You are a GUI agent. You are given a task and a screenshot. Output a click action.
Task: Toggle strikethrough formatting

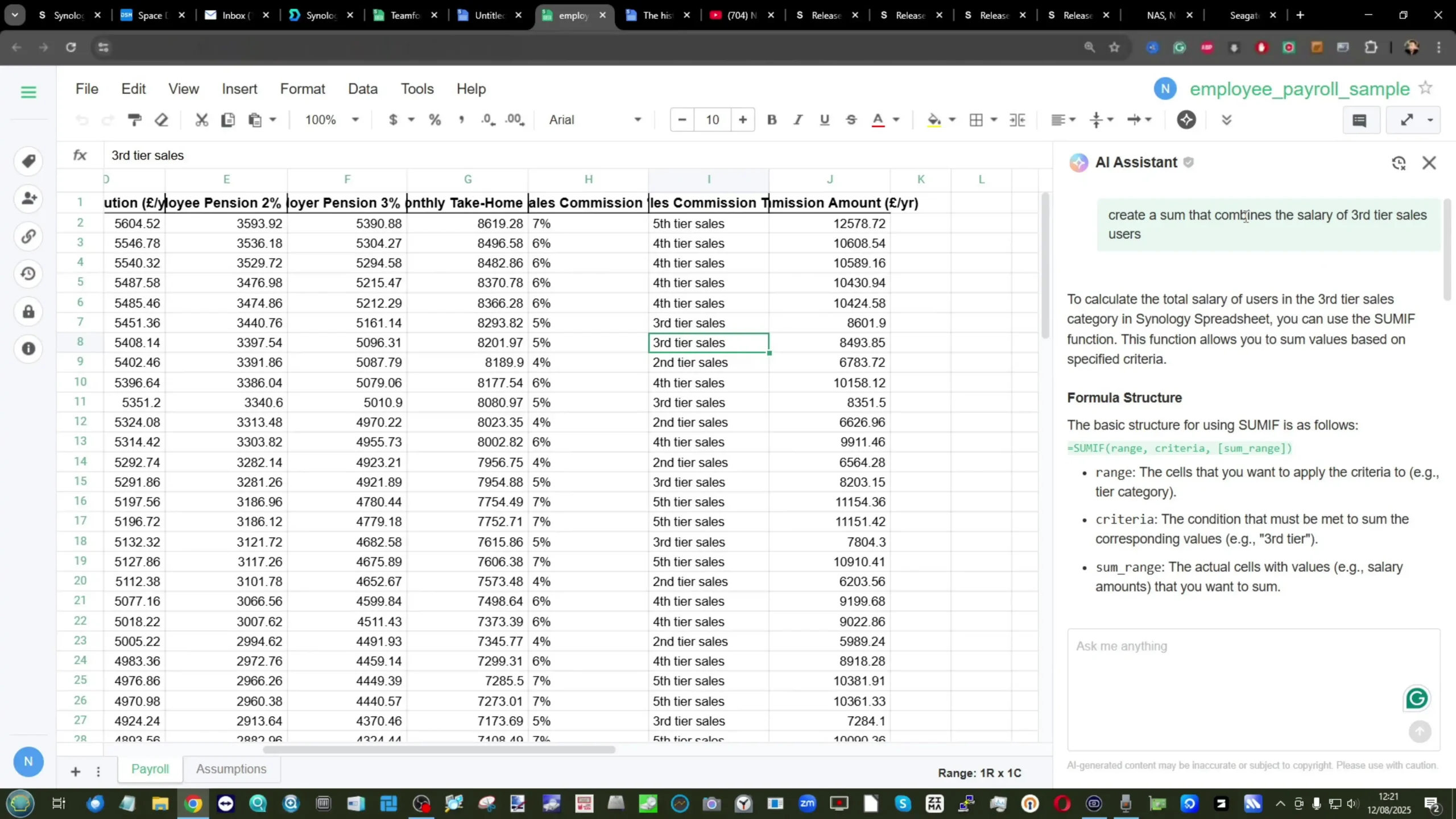click(x=851, y=119)
